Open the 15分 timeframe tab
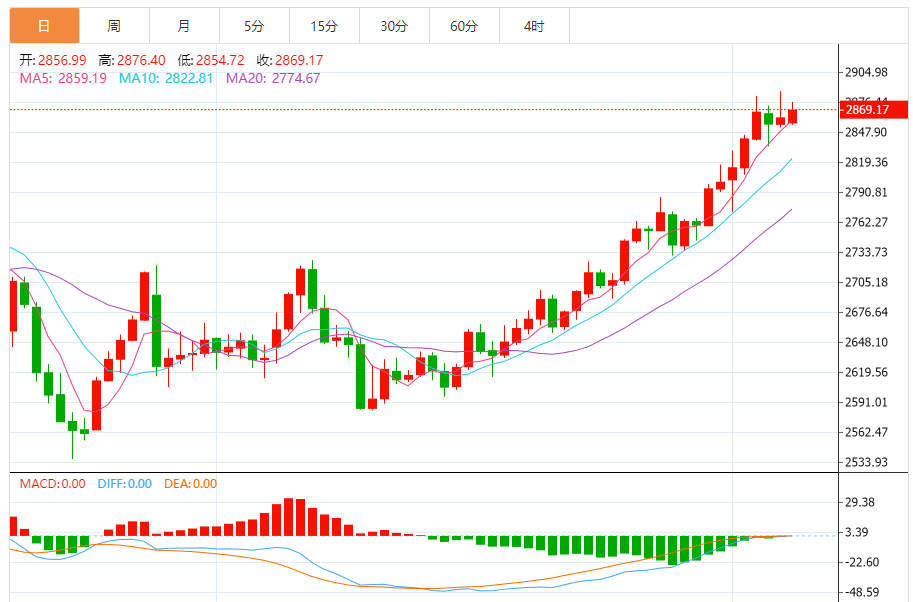This screenshot has height=602, width=913. (324, 26)
